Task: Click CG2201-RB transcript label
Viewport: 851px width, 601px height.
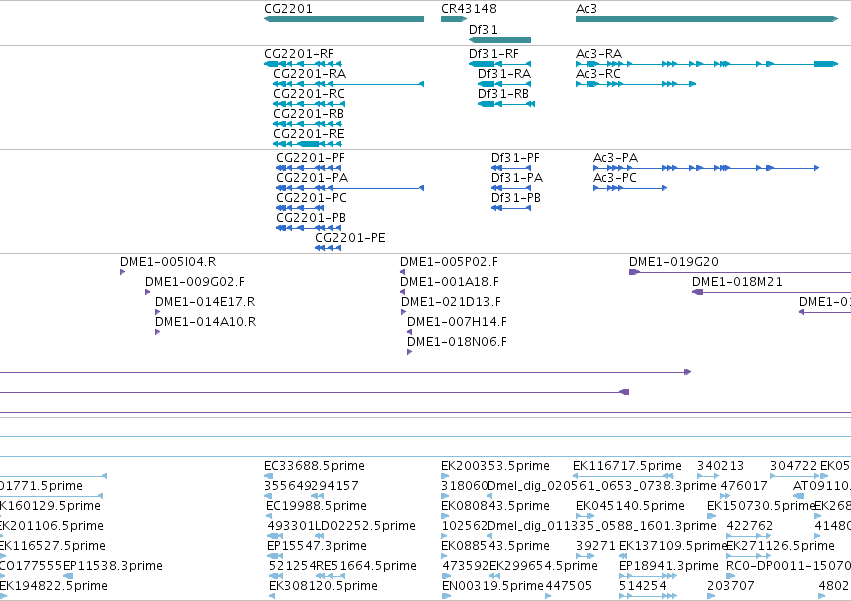Action: pos(308,113)
